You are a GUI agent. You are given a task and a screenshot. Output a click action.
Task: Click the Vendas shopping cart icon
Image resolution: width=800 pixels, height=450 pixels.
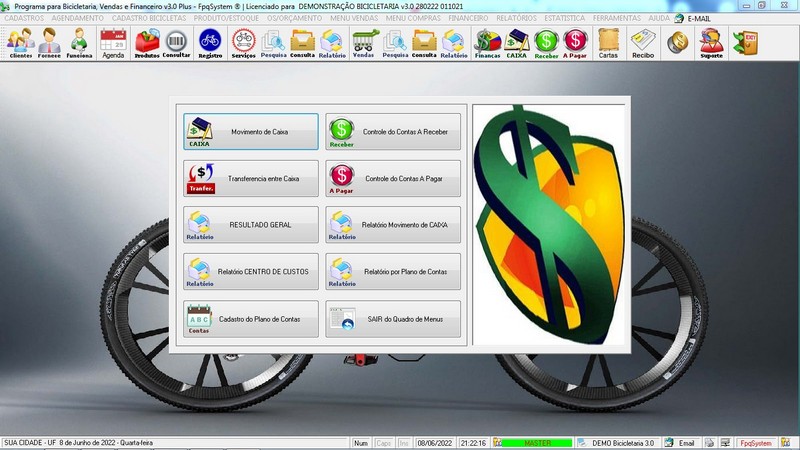coord(363,43)
